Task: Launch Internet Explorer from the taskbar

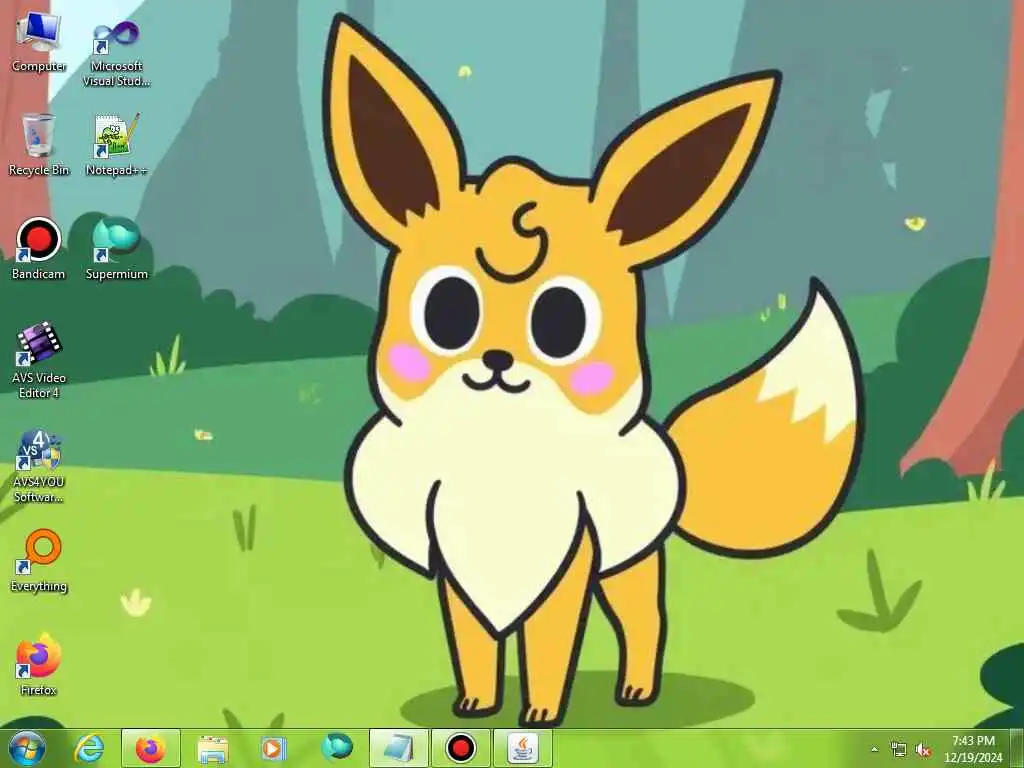Action: pos(89,748)
